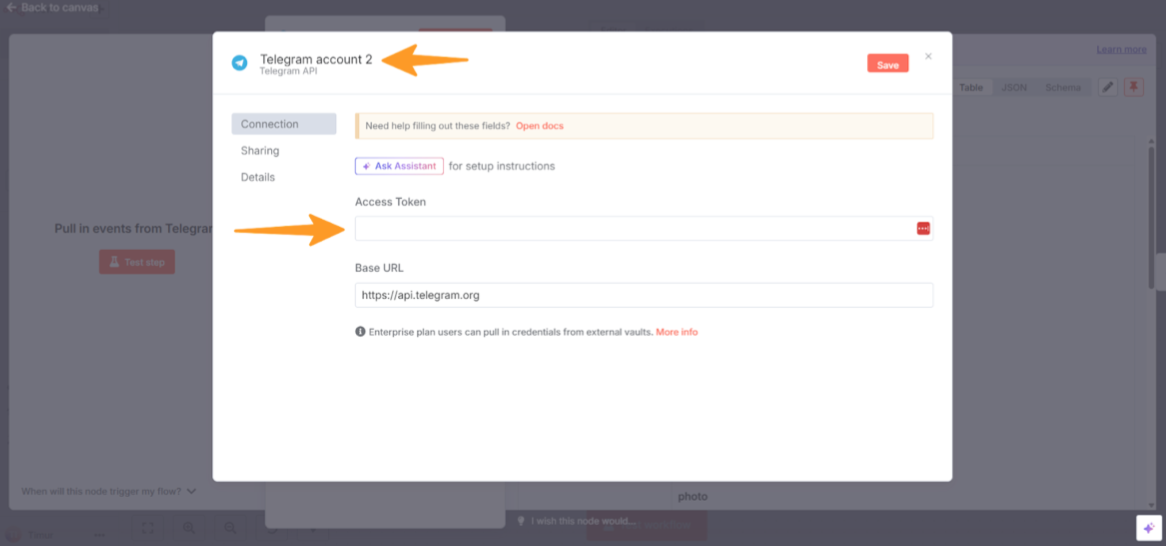Select the Connection tab
Image resolution: width=1166 pixels, height=546 pixels.
click(x=283, y=124)
